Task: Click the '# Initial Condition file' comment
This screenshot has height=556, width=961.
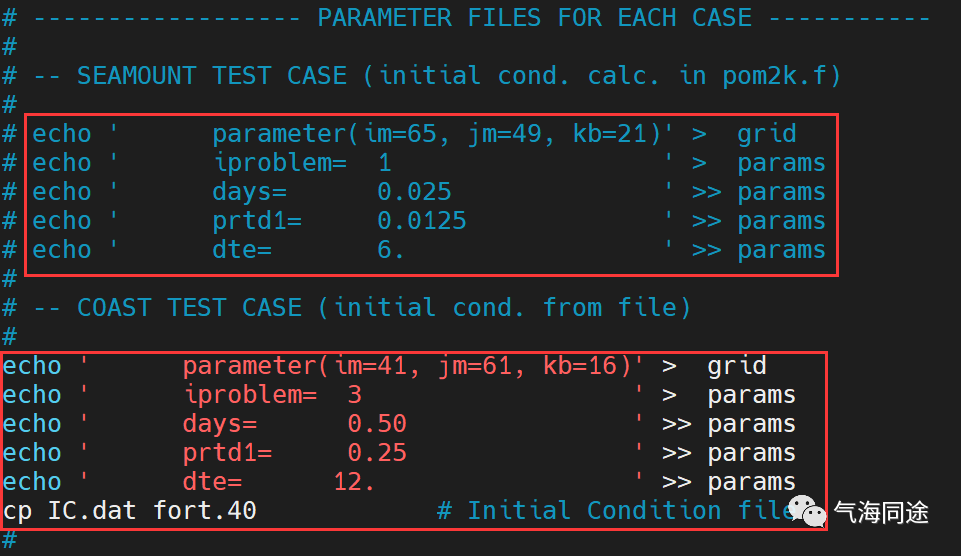Action: click(616, 510)
